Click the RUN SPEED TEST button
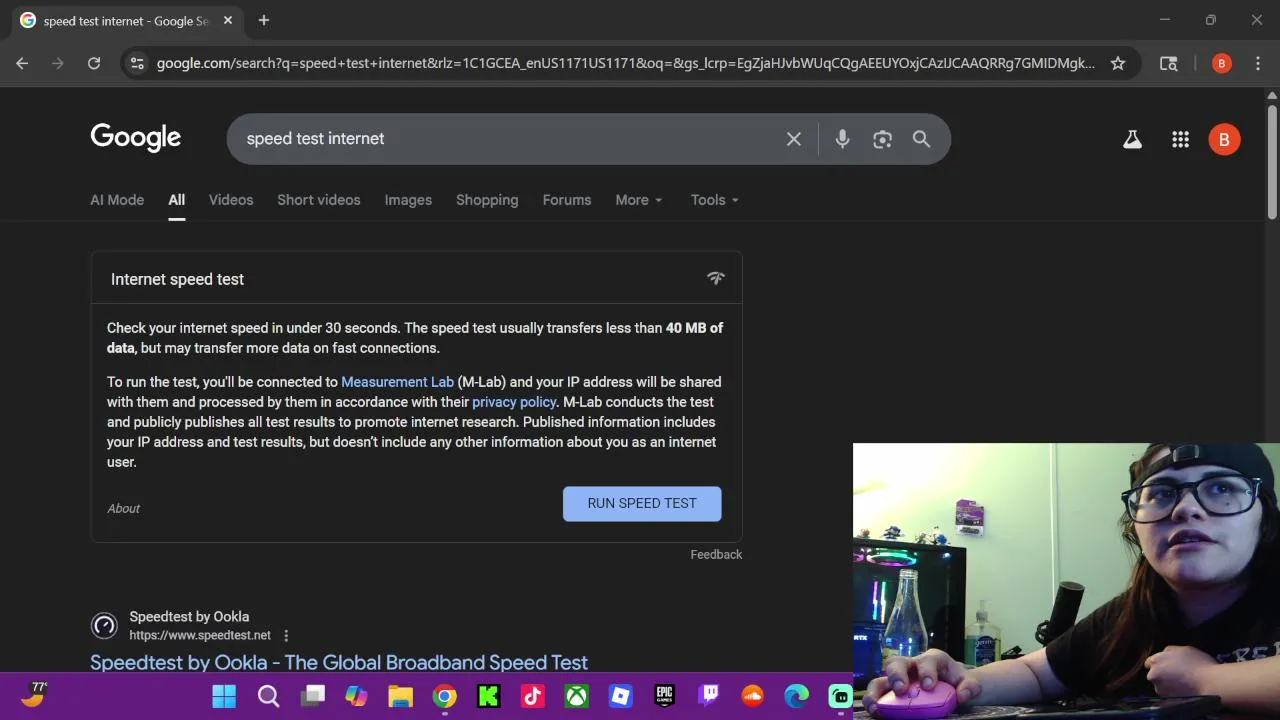Viewport: 1280px width, 720px height. pyautogui.click(x=642, y=504)
